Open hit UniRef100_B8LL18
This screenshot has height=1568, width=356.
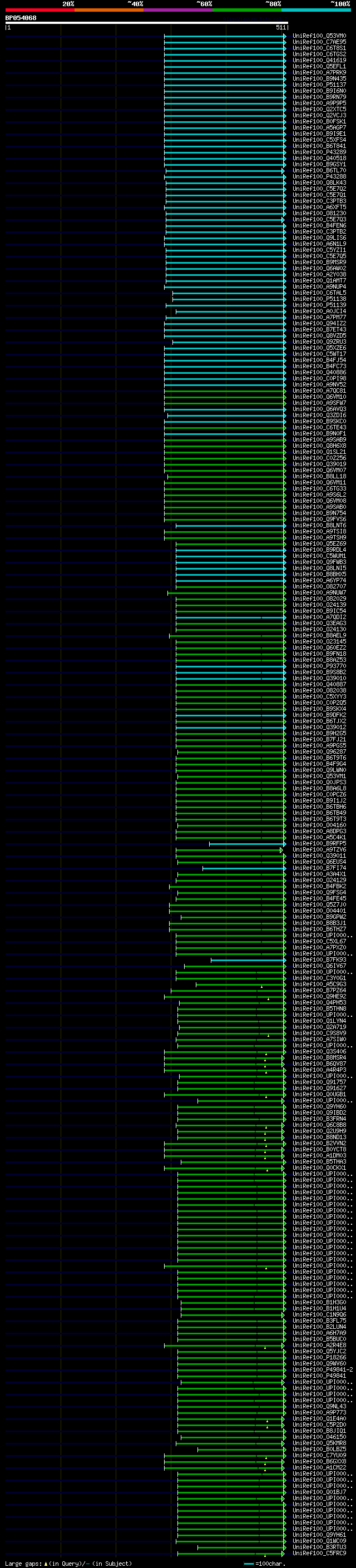pos(319,476)
